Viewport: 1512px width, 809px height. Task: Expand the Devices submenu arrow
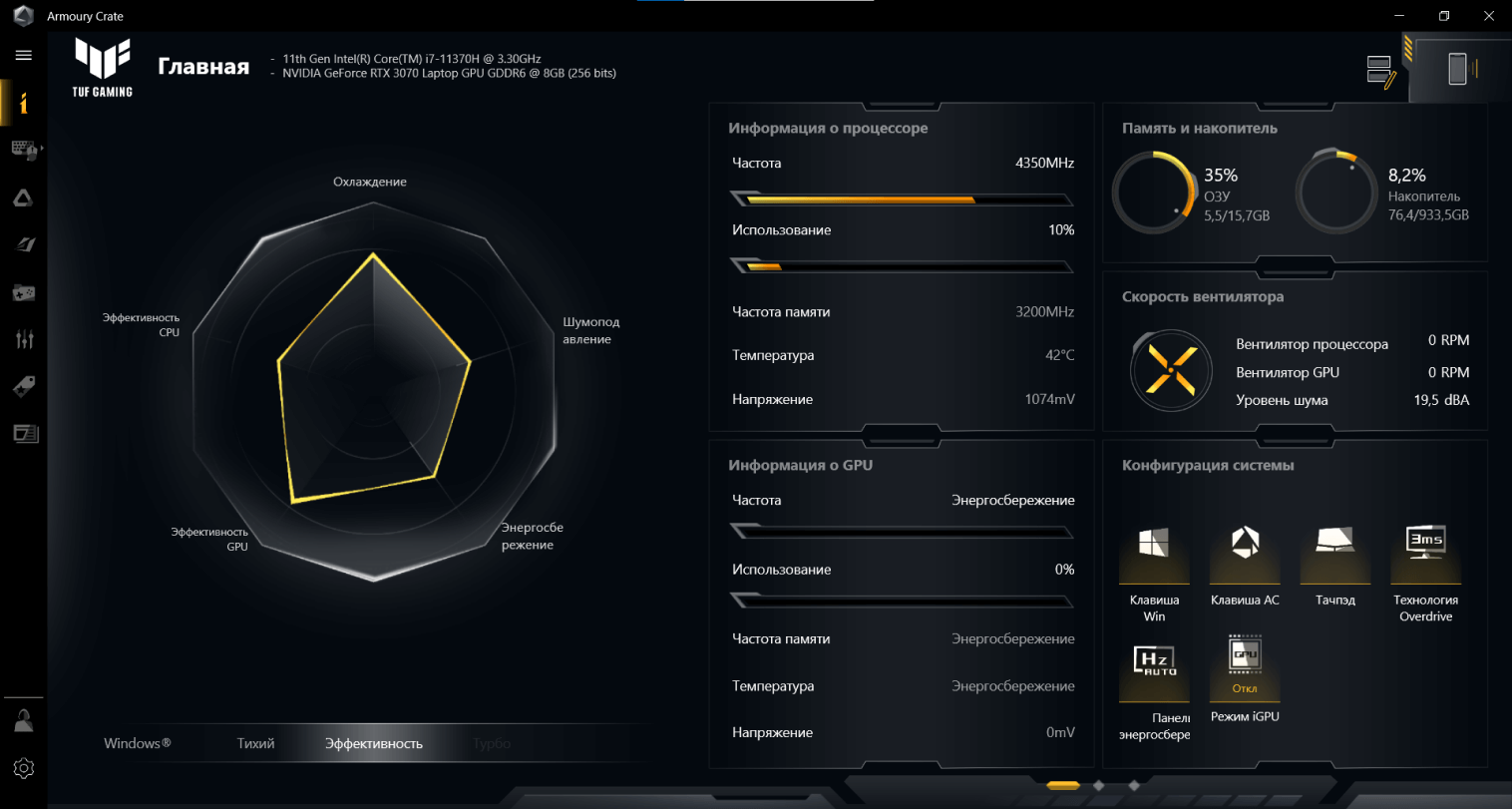(42, 150)
